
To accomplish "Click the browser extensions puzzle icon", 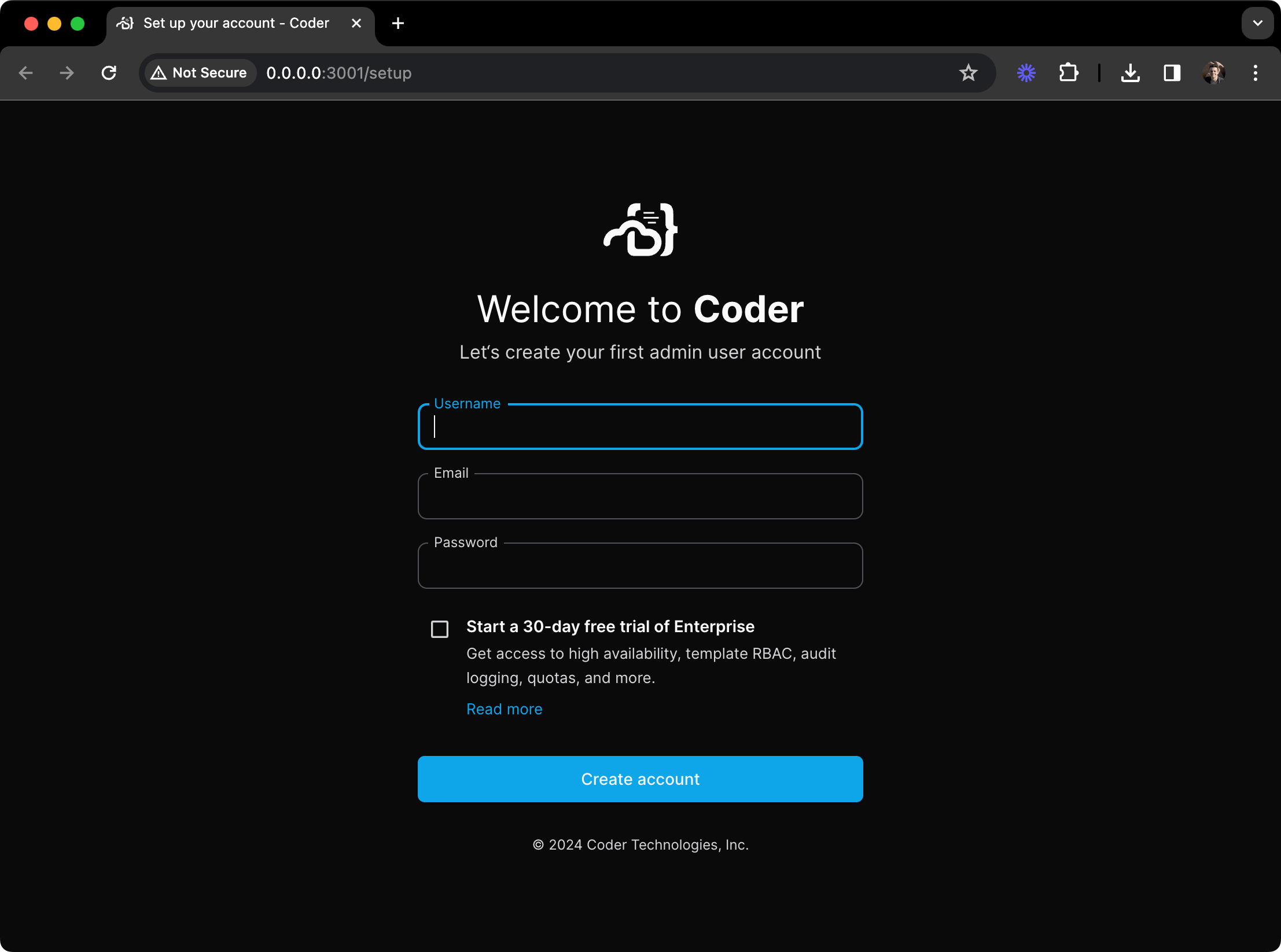I will point(1068,72).
